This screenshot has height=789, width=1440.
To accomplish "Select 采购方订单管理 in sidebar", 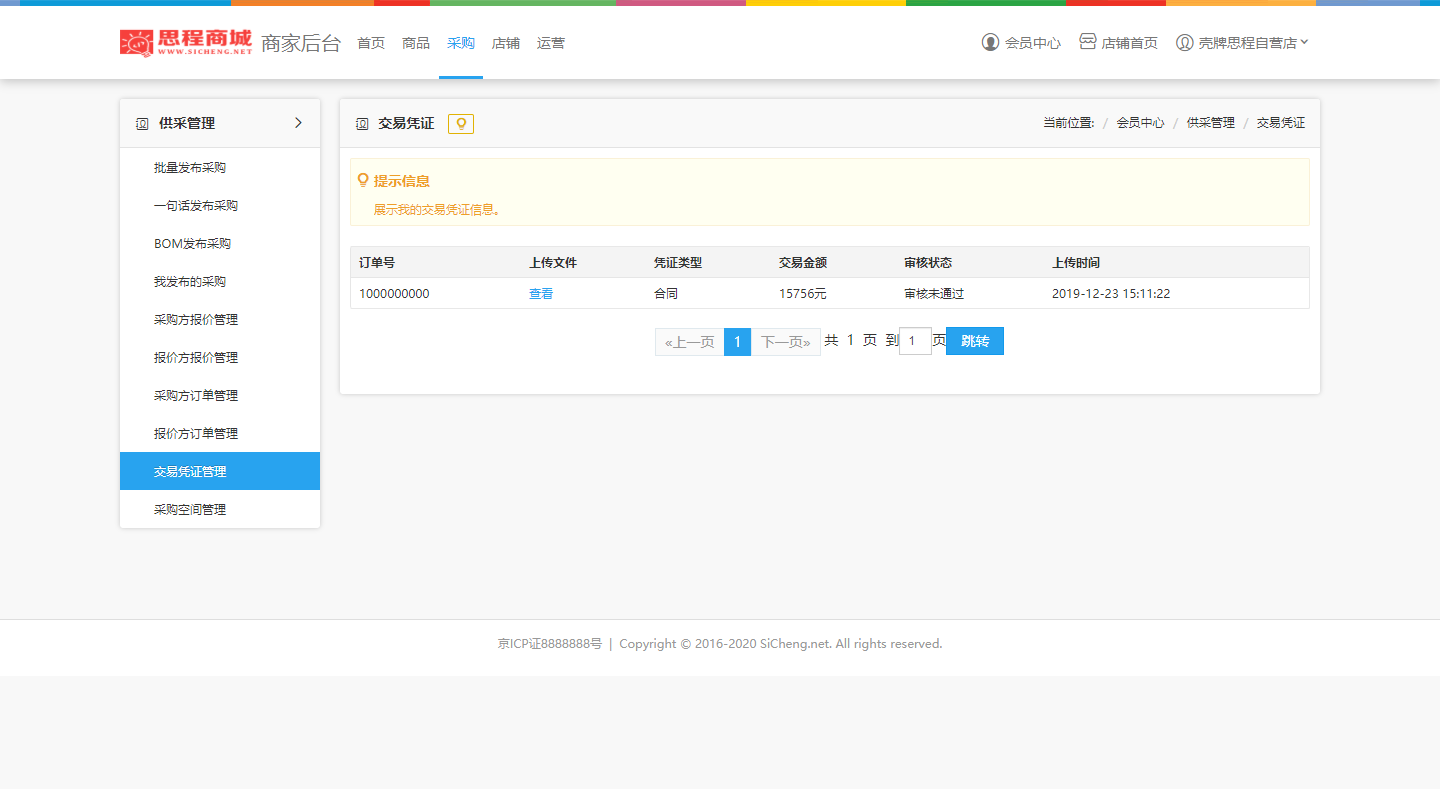I will (220, 395).
